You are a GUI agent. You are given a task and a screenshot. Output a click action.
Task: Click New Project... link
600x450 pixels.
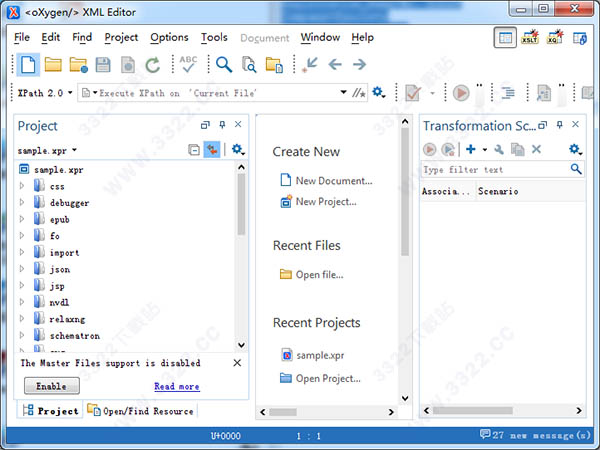(318, 202)
